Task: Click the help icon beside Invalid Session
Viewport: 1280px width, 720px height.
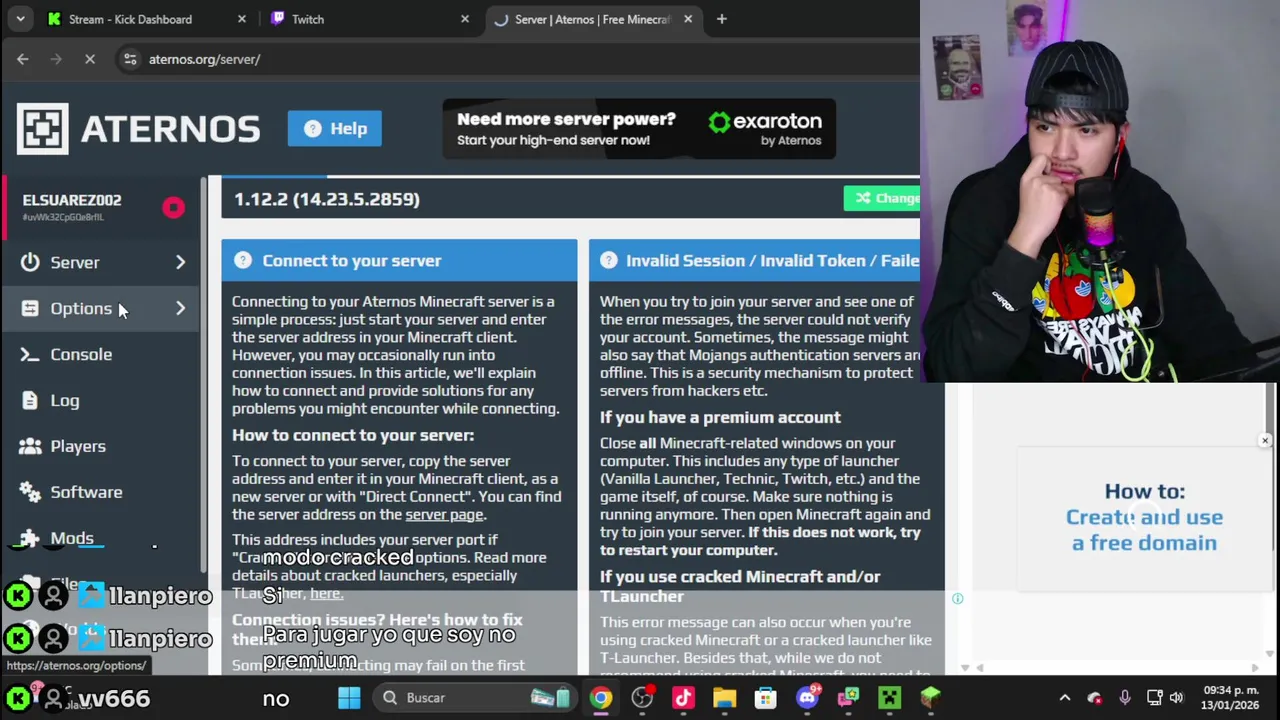Action: click(x=608, y=260)
